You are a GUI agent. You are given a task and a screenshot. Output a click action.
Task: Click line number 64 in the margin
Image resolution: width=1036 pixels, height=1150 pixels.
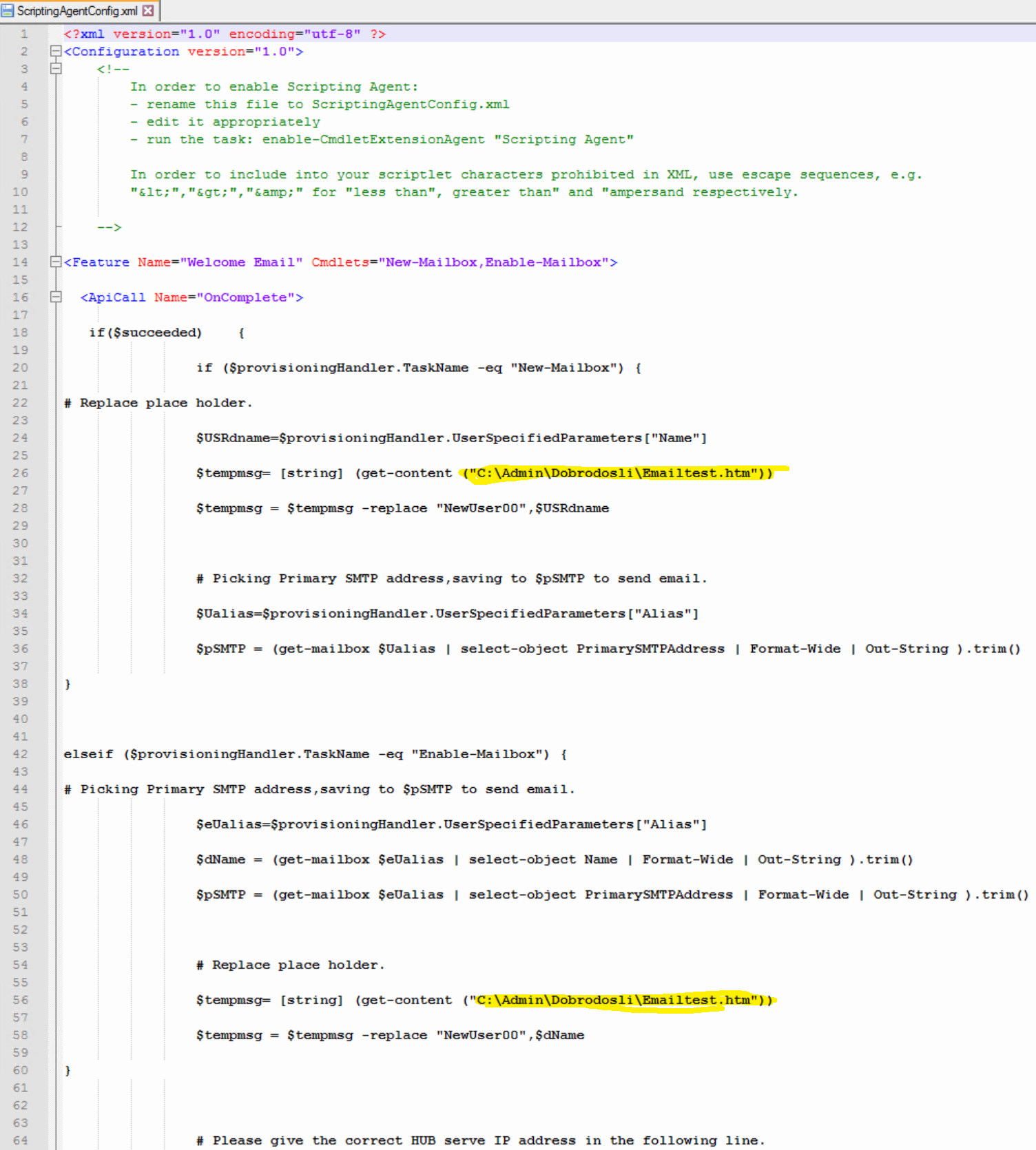pyautogui.click(x=20, y=1140)
